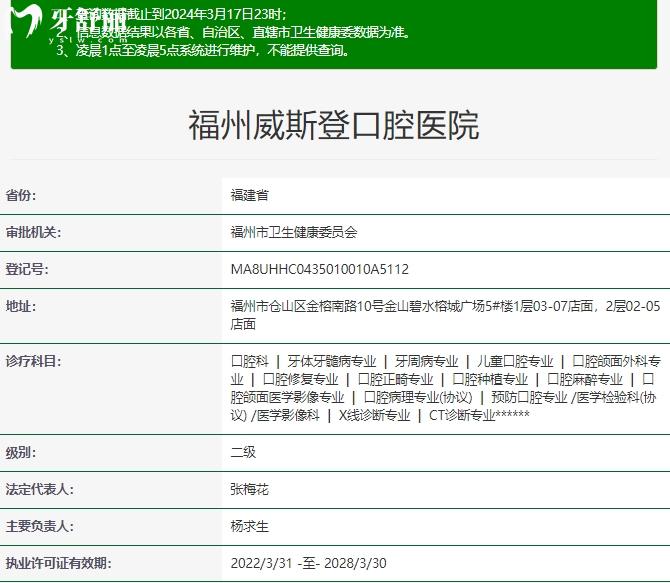Select the 级别 label

[x=21, y=452]
